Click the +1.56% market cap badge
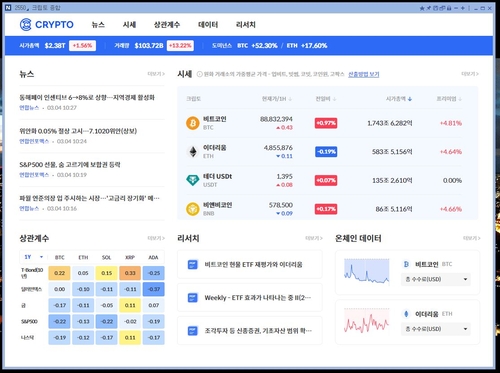500x373 pixels. click(82, 46)
